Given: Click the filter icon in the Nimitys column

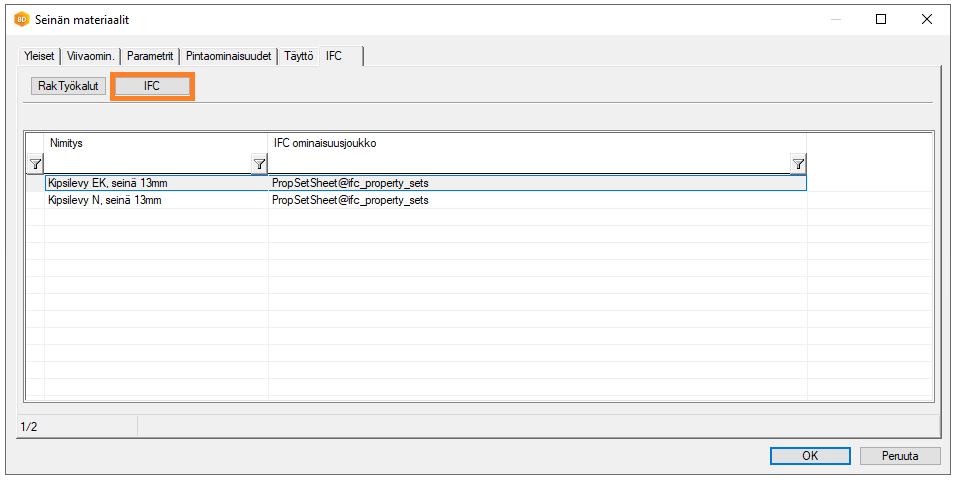Looking at the screenshot, I should tap(259, 164).
